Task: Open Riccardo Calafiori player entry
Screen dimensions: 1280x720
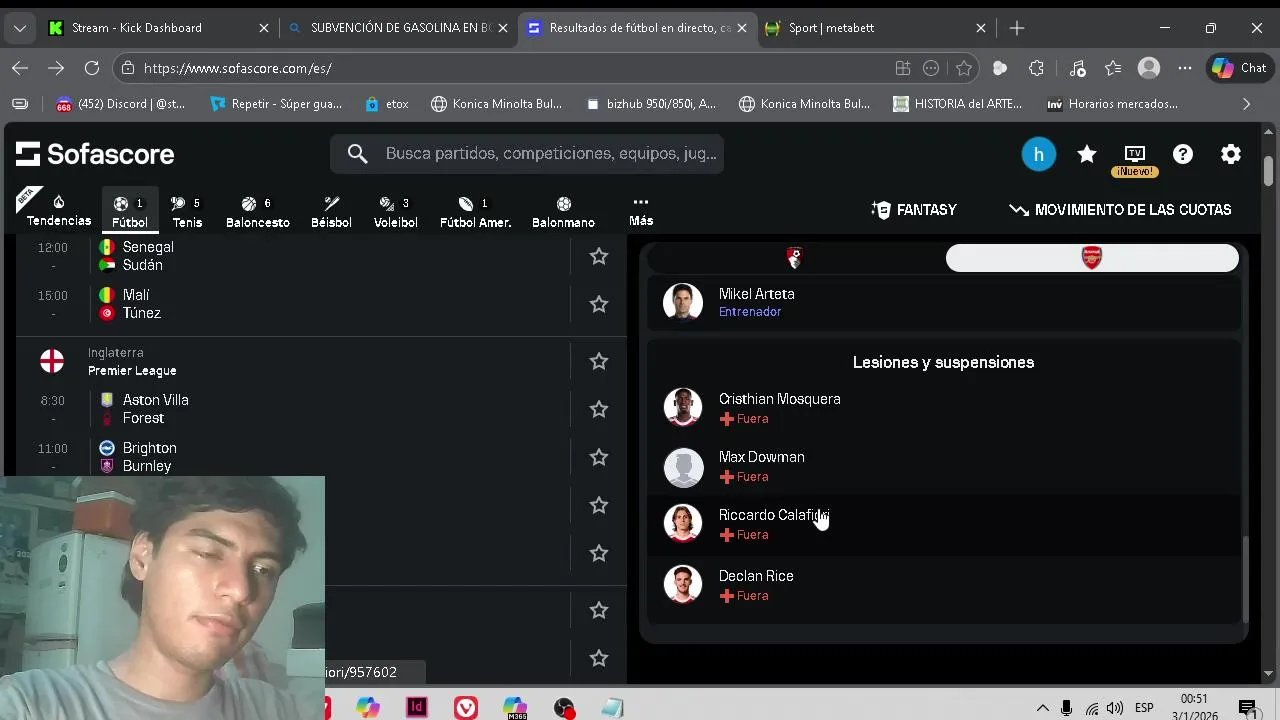Action: (943, 524)
